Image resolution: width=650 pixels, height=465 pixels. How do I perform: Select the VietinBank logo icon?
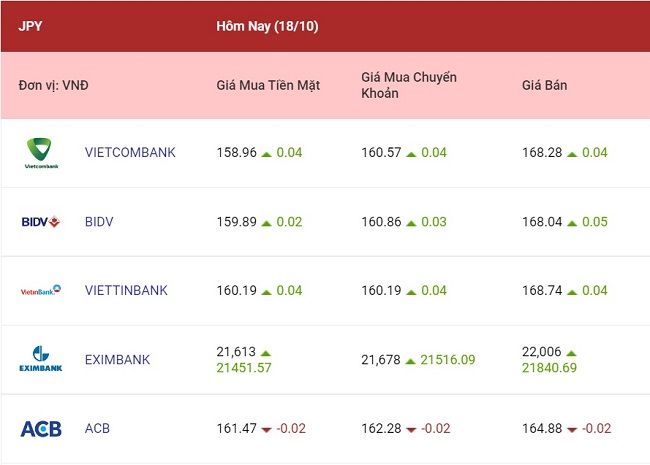click(x=41, y=290)
